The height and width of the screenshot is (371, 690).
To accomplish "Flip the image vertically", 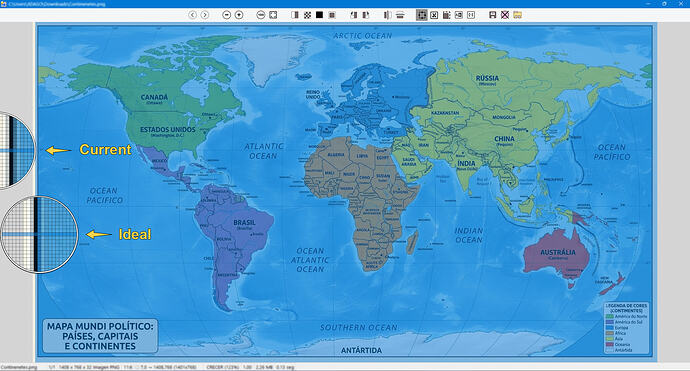I will tap(400, 15).
